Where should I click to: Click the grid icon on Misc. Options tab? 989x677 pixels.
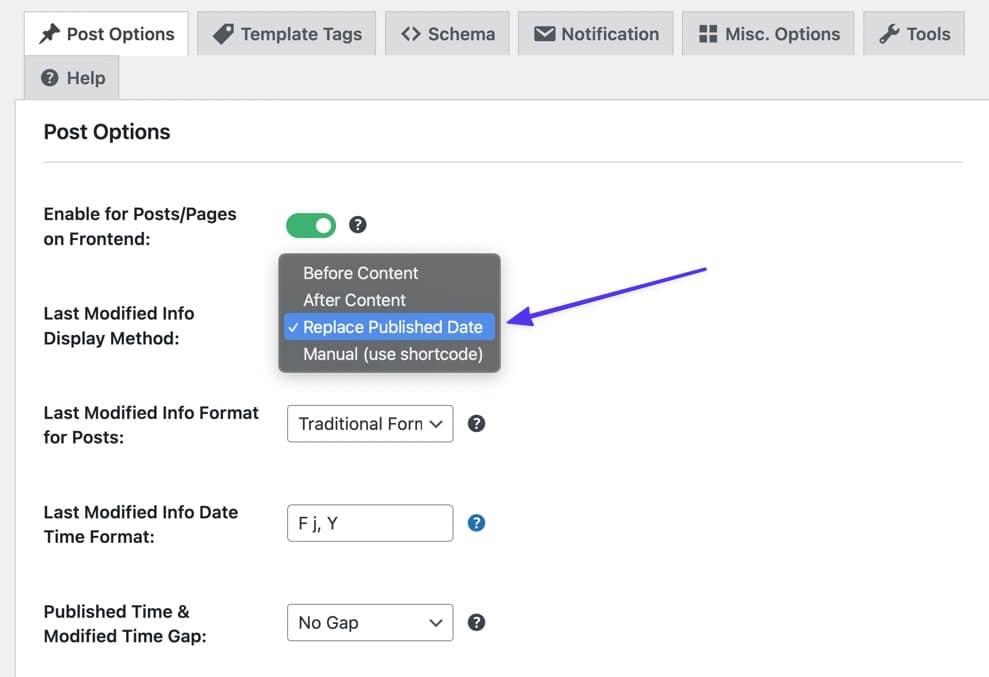(x=706, y=33)
